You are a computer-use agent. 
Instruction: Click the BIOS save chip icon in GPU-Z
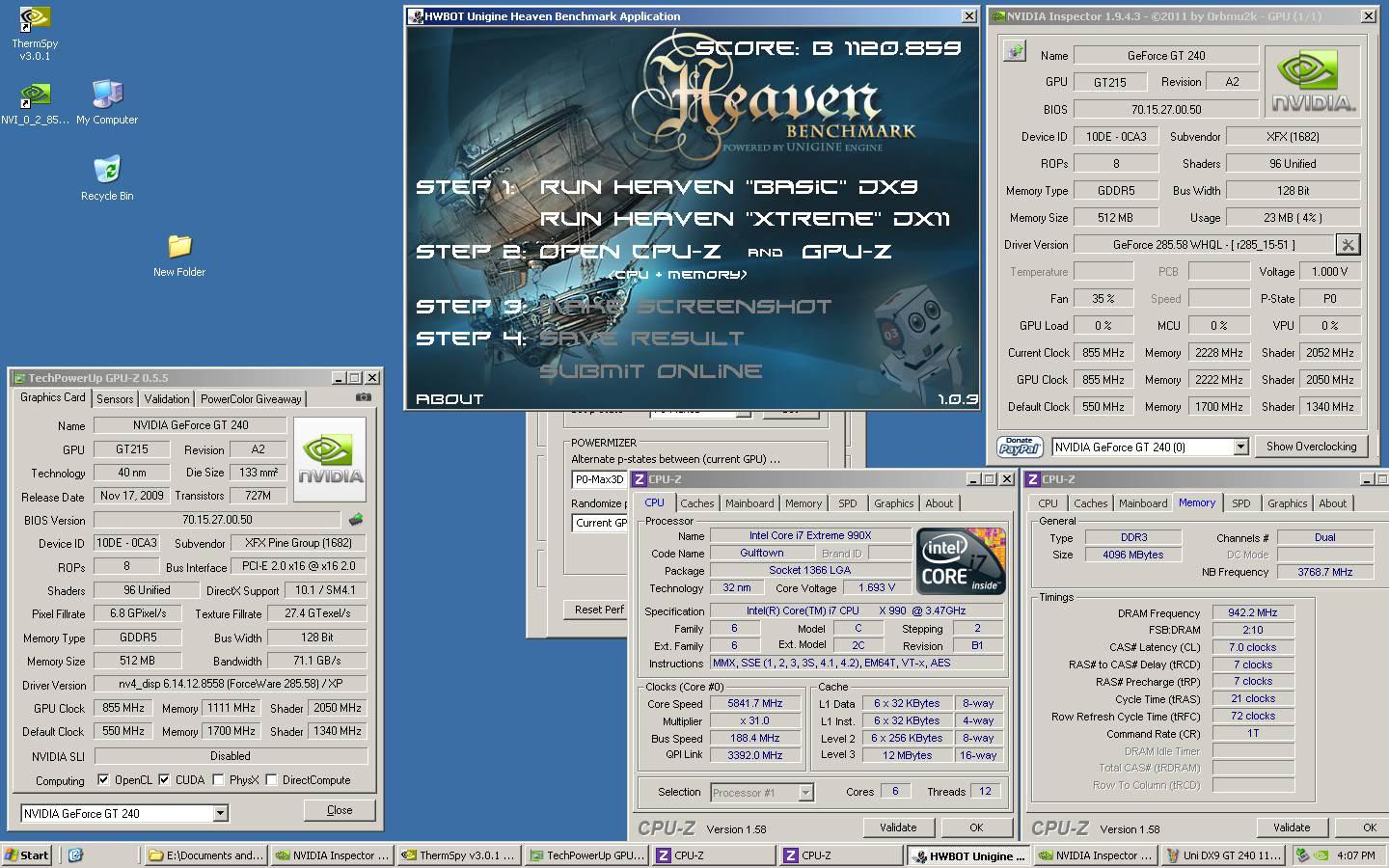[x=356, y=519]
